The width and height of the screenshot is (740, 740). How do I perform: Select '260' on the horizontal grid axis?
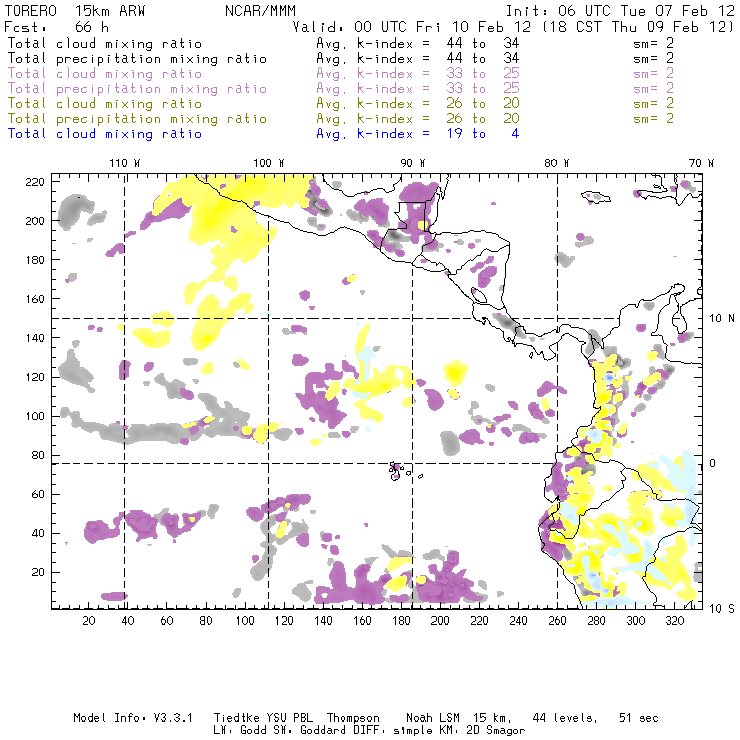pyautogui.click(x=557, y=621)
